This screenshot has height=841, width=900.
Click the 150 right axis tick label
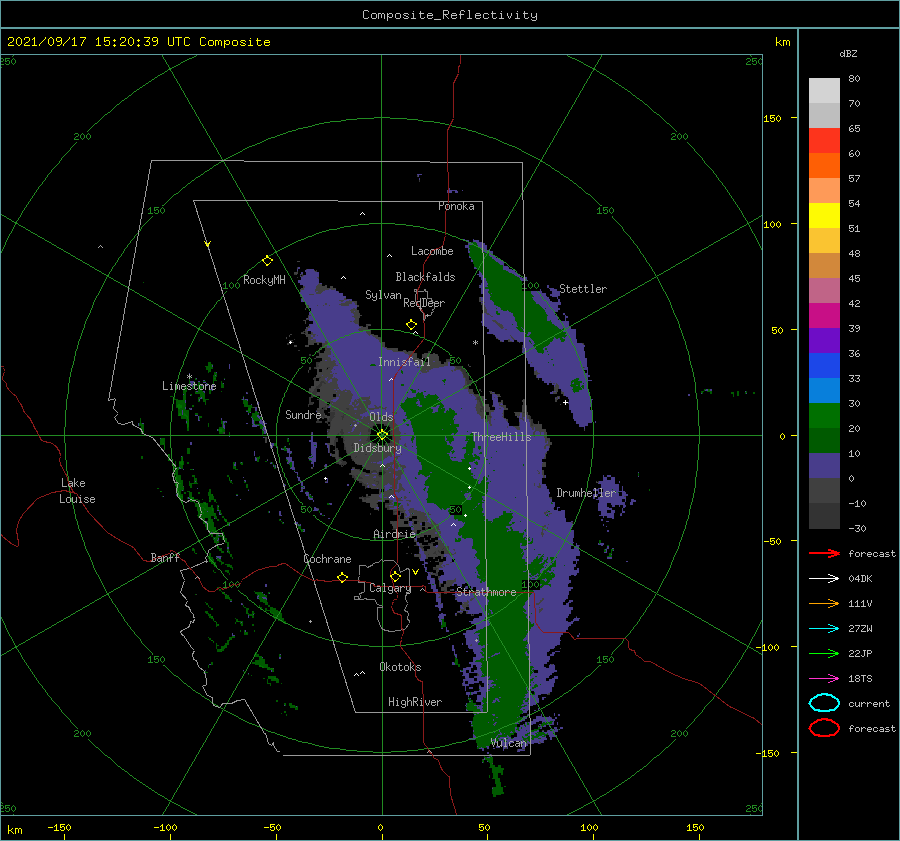point(772,118)
